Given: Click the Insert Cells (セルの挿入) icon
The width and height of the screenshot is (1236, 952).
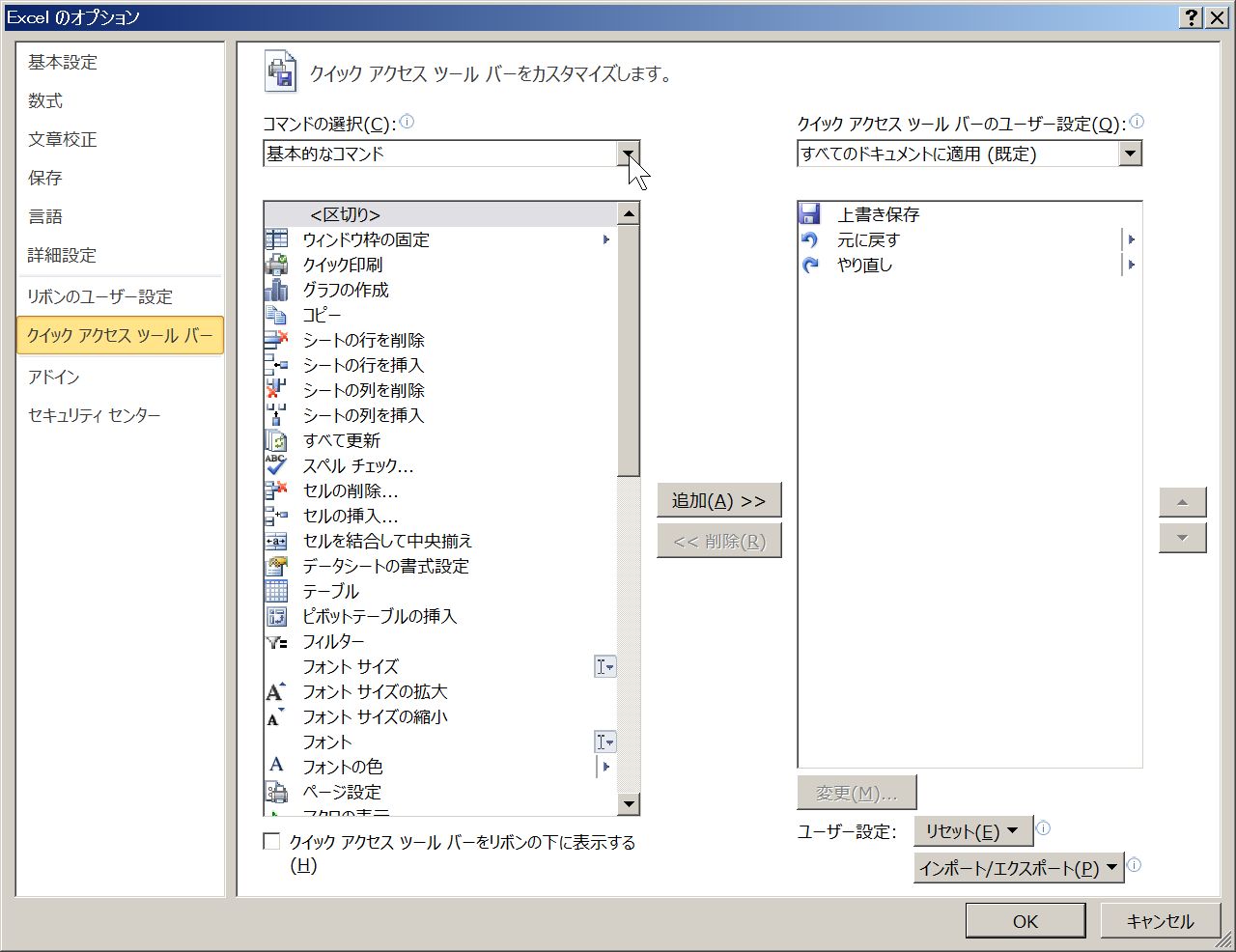Looking at the screenshot, I should (276, 516).
